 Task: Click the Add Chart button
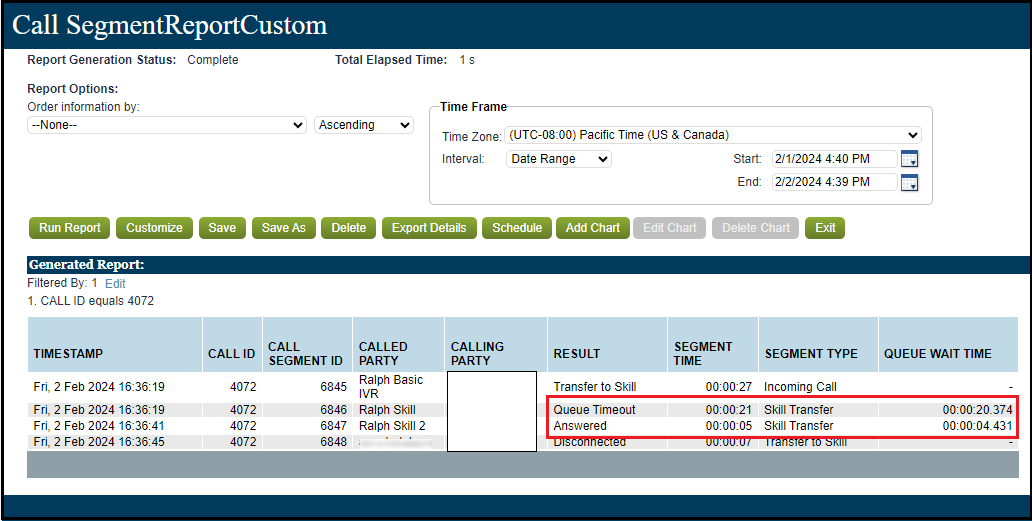592,228
